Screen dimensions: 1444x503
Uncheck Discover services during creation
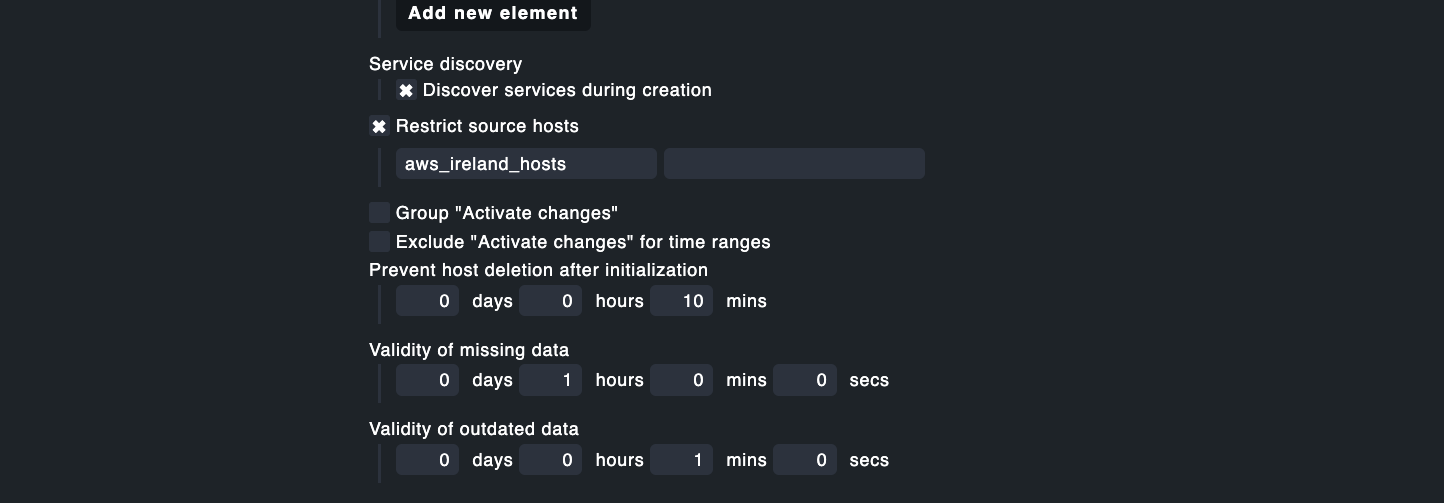(406, 91)
